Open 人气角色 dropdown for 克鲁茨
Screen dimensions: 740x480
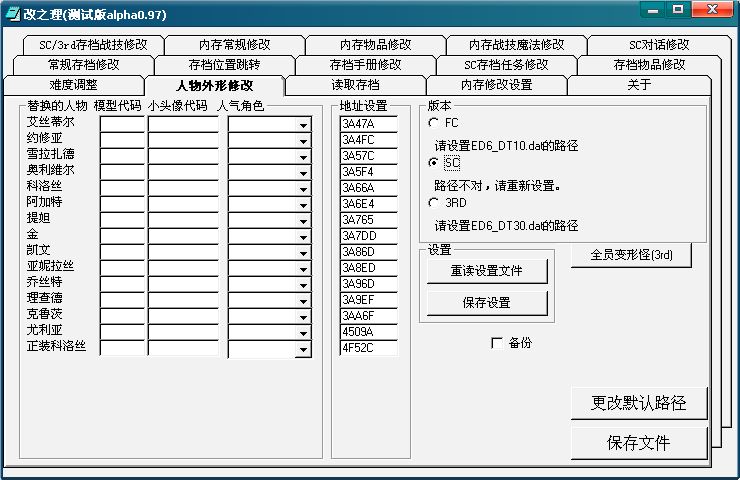[303, 318]
